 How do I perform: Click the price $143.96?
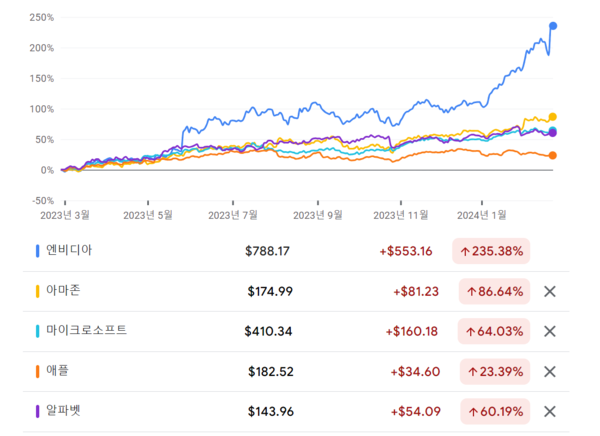(271, 412)
